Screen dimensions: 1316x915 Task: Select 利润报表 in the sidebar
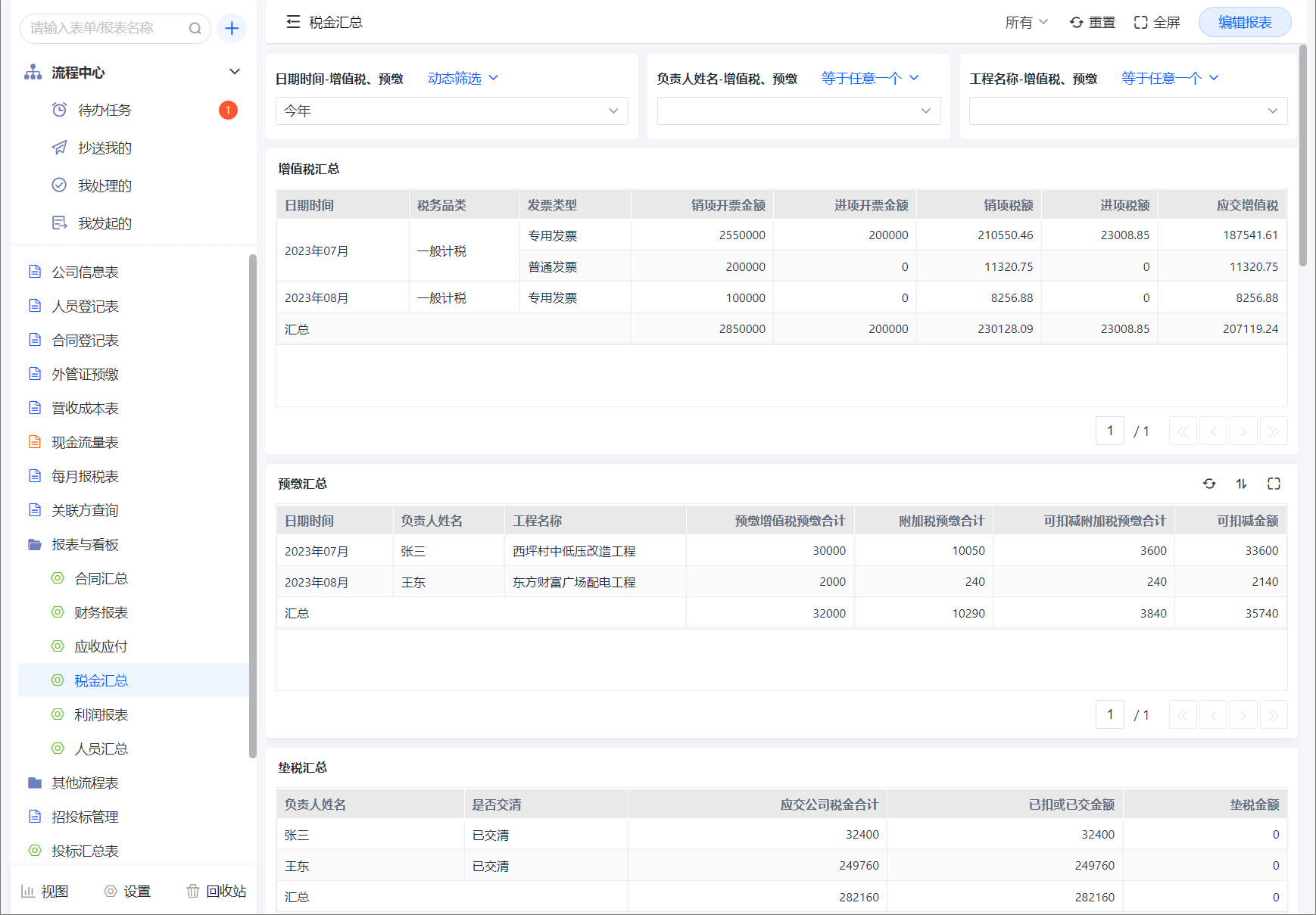coord(101,714)
